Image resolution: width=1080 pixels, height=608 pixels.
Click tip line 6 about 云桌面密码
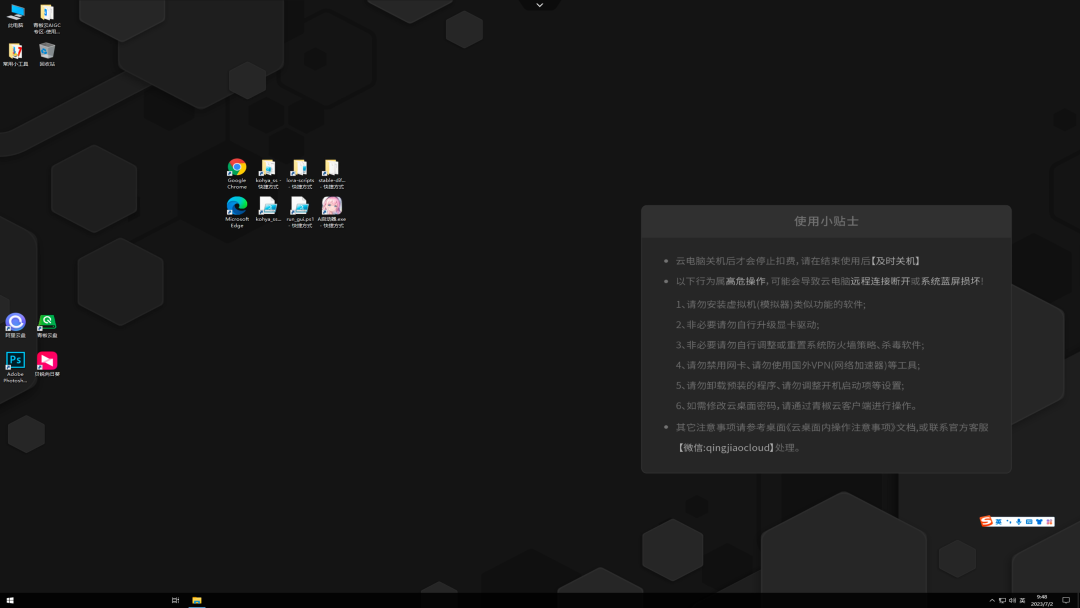click(x=796, y=406)
